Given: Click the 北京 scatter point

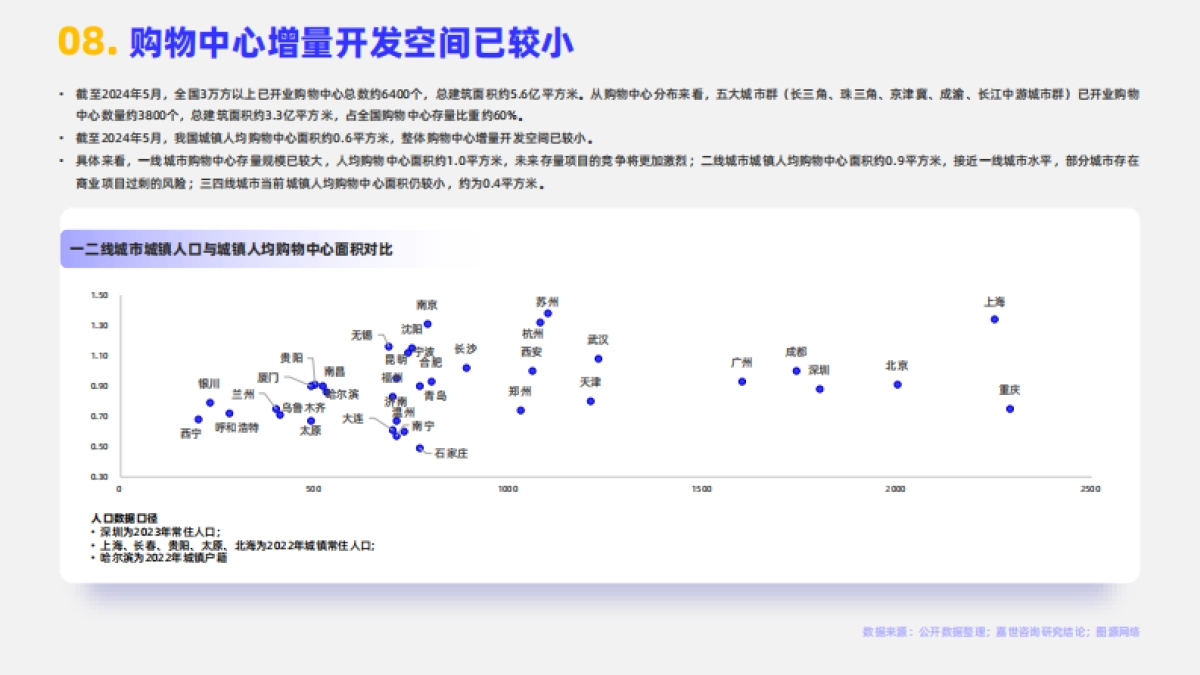Looking at the screenshot, I should coord(897,384).
